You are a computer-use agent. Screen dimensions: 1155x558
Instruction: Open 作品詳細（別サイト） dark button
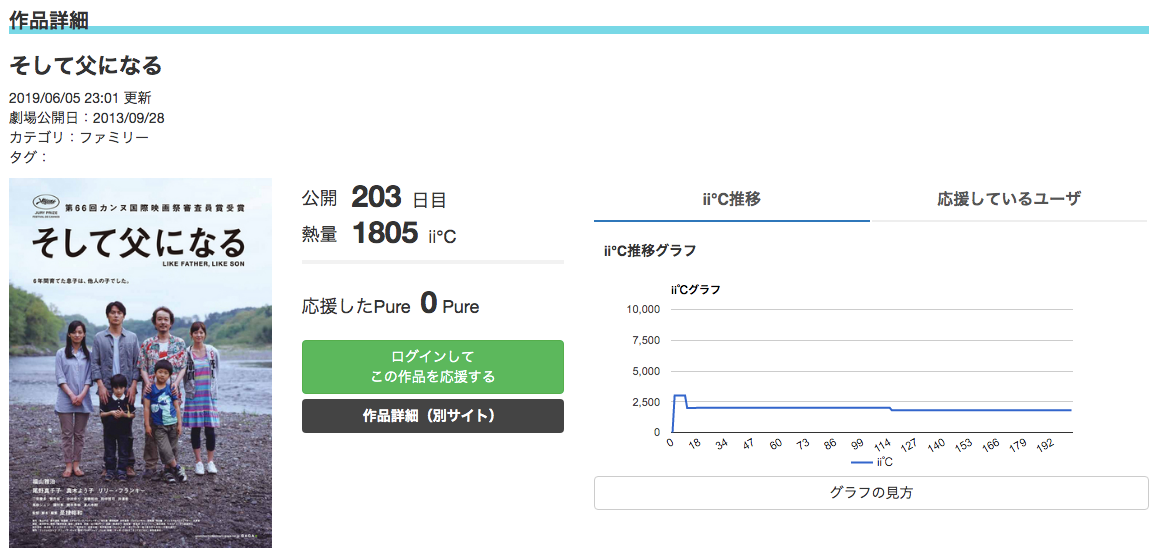pos(432,416)
